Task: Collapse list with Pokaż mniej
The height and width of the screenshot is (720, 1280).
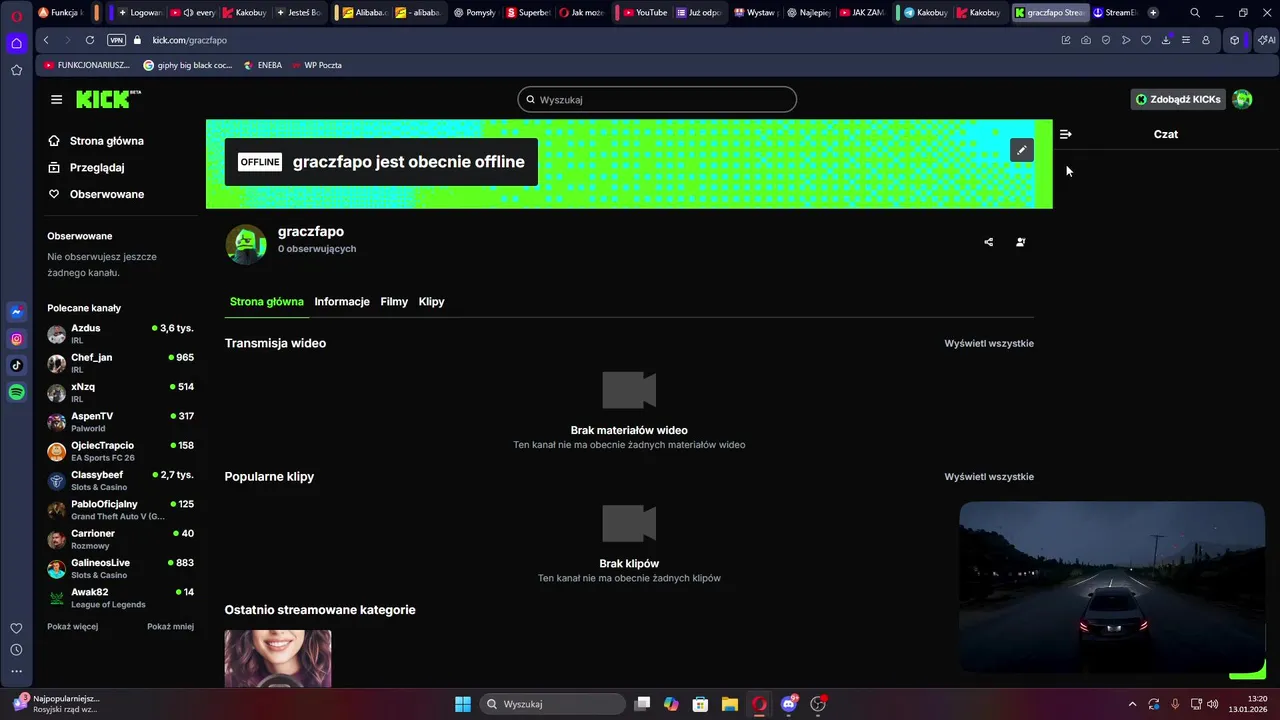Action: 170,627
